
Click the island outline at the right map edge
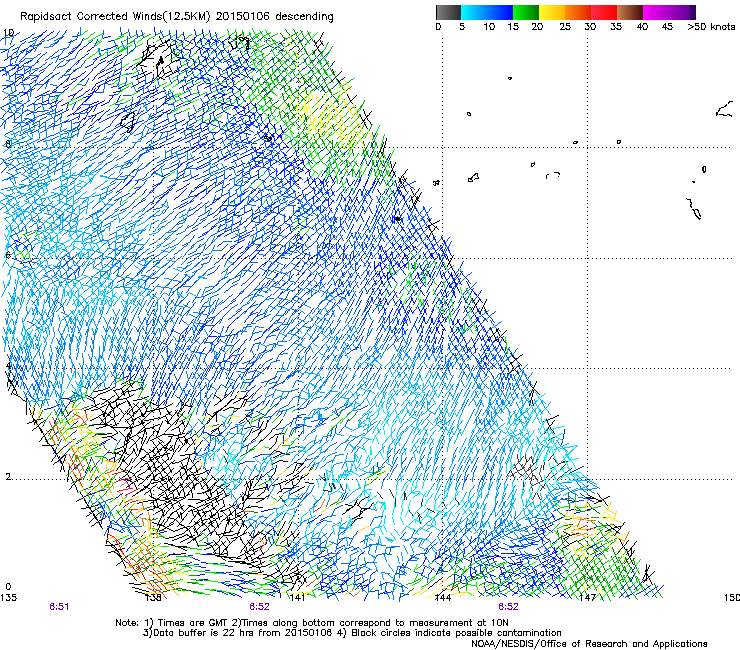[725, 109]
